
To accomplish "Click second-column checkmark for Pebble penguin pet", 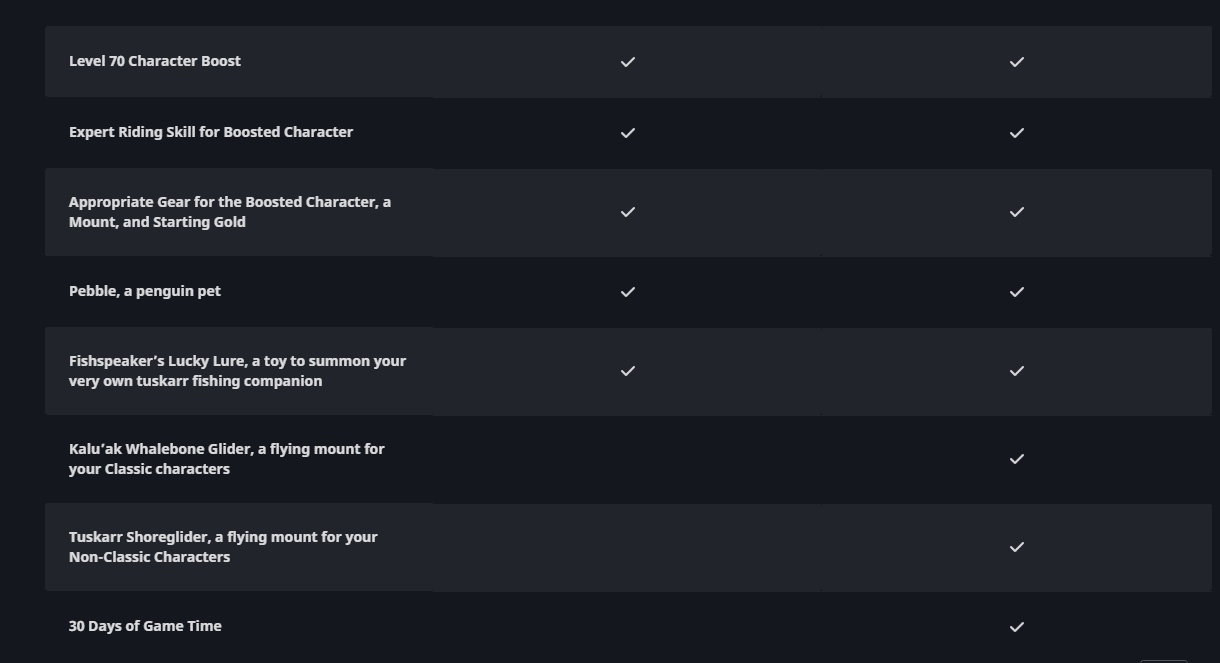I will pyautogui.click(x=1017, y=292).
